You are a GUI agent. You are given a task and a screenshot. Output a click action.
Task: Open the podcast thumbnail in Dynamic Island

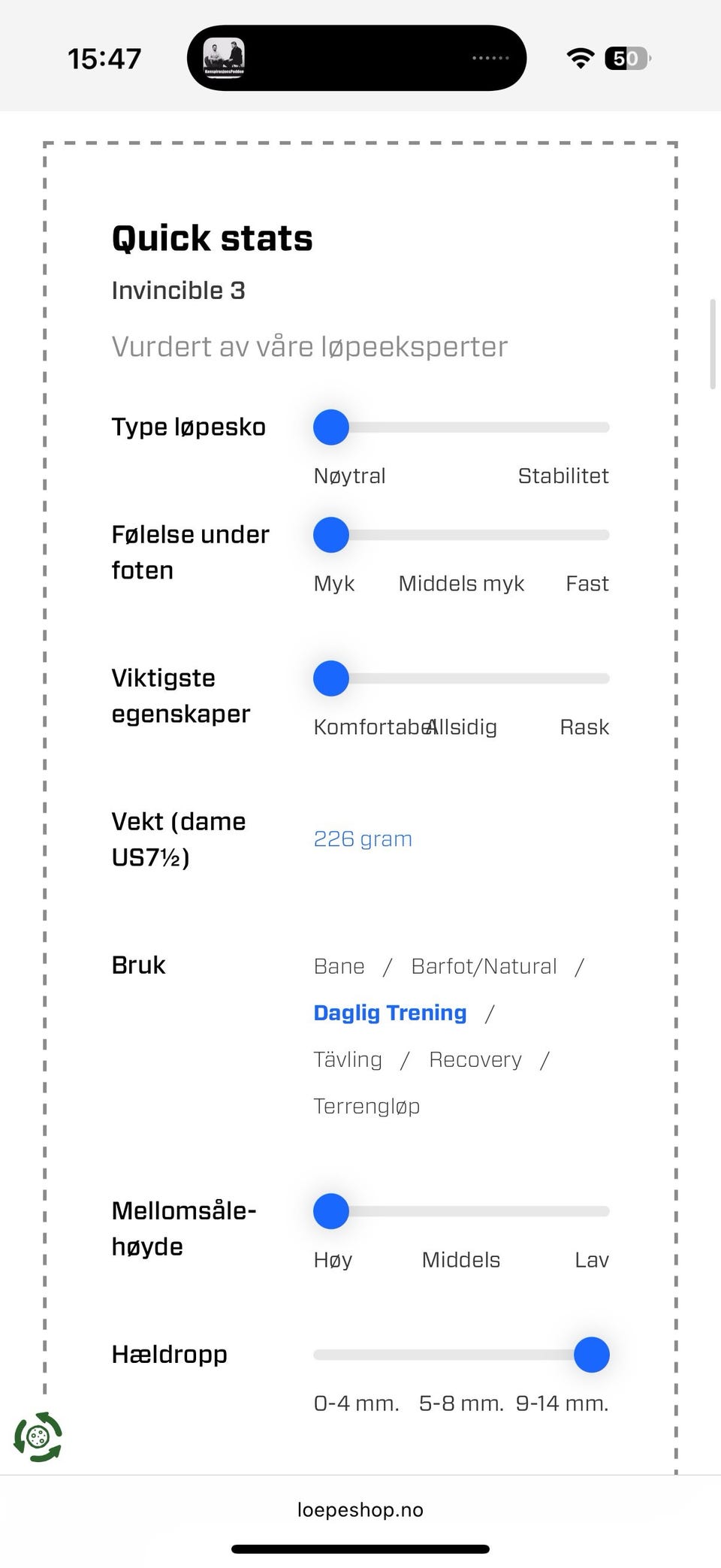tap(224, 58)
